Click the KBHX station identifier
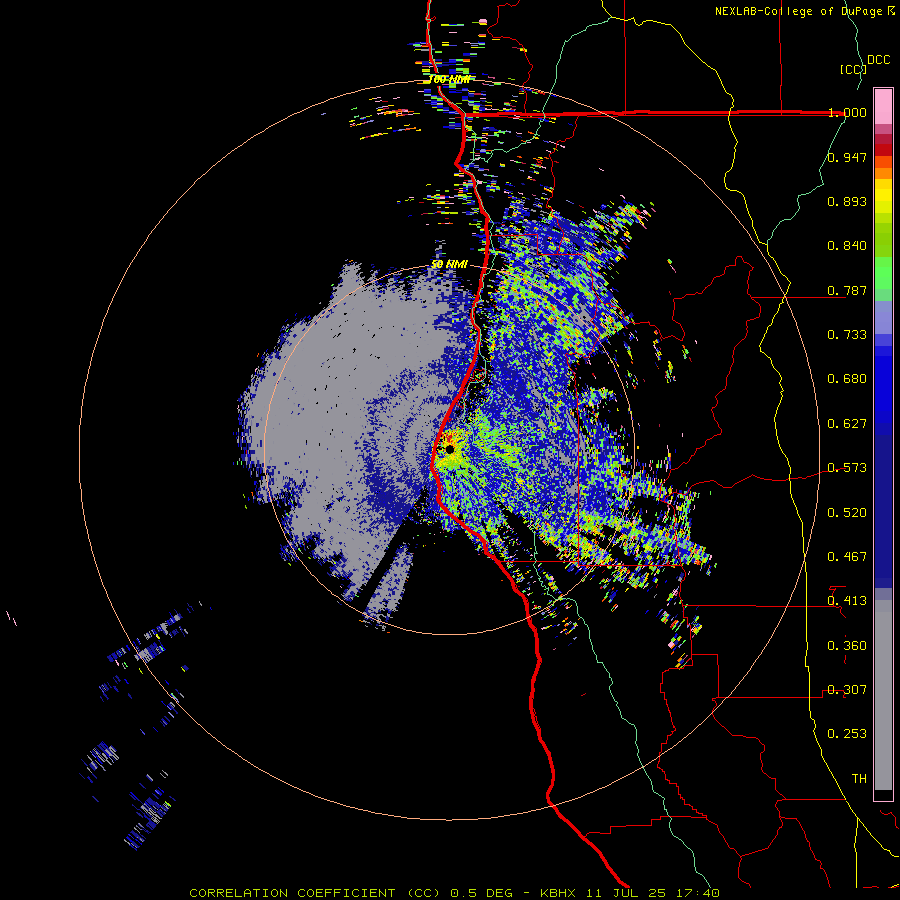900x900 pixels. (557, 893)
